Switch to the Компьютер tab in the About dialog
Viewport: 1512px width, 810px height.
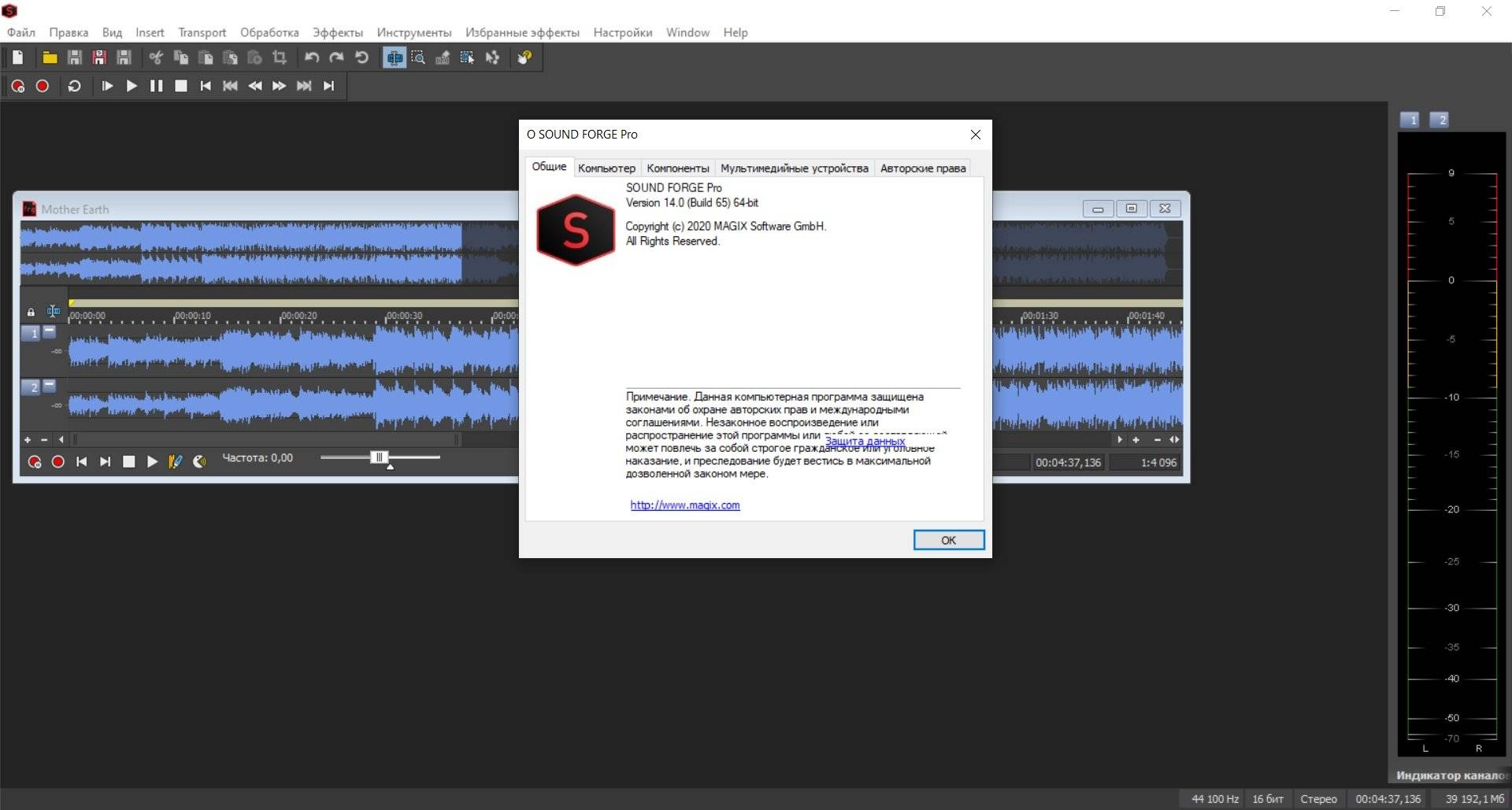(606, 168)
